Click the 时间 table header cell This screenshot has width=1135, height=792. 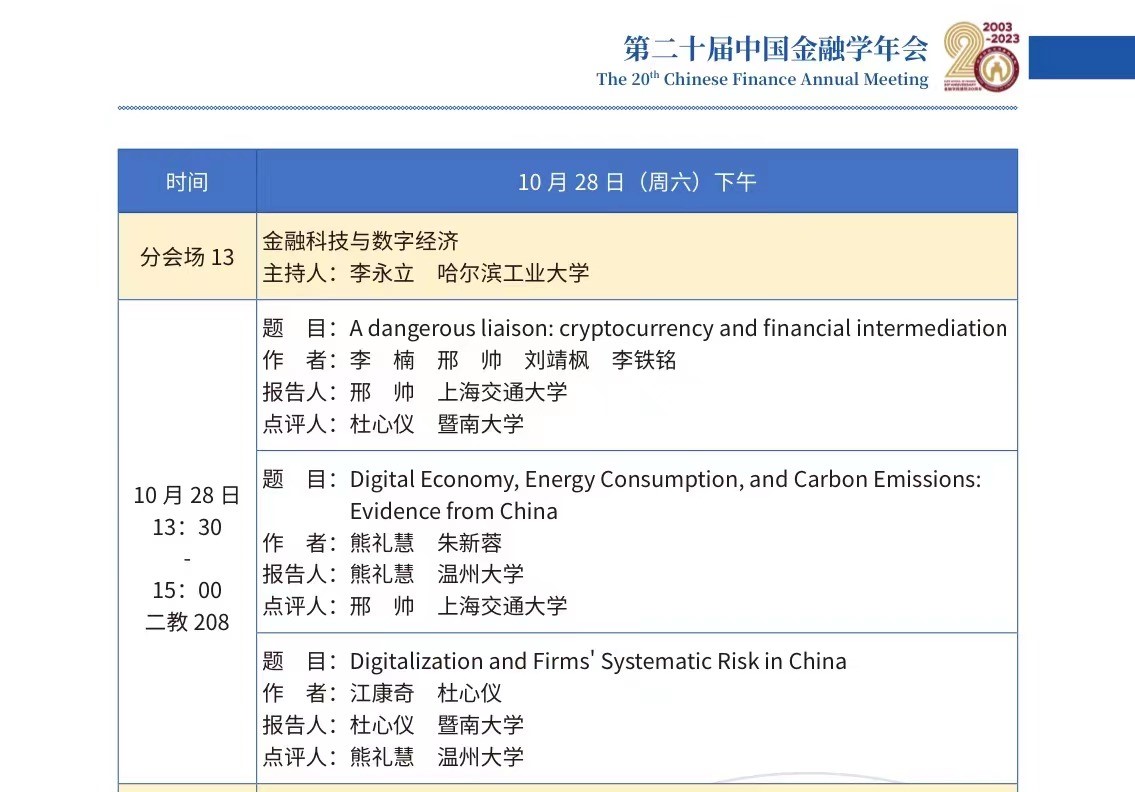pos(187,181)
